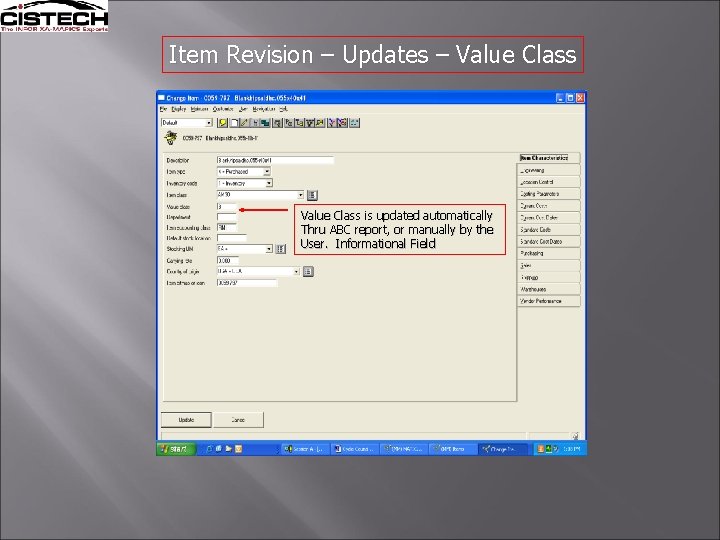Click the lookup icon beside Stocking UM

click(x=281, y=249)
